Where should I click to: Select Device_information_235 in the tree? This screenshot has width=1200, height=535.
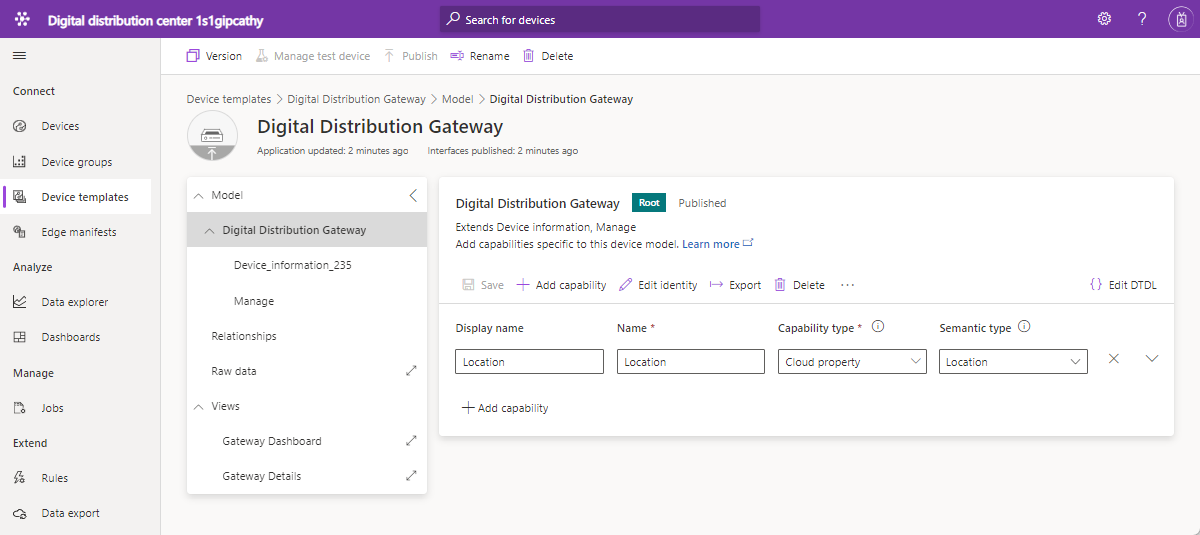pos(292,266)
